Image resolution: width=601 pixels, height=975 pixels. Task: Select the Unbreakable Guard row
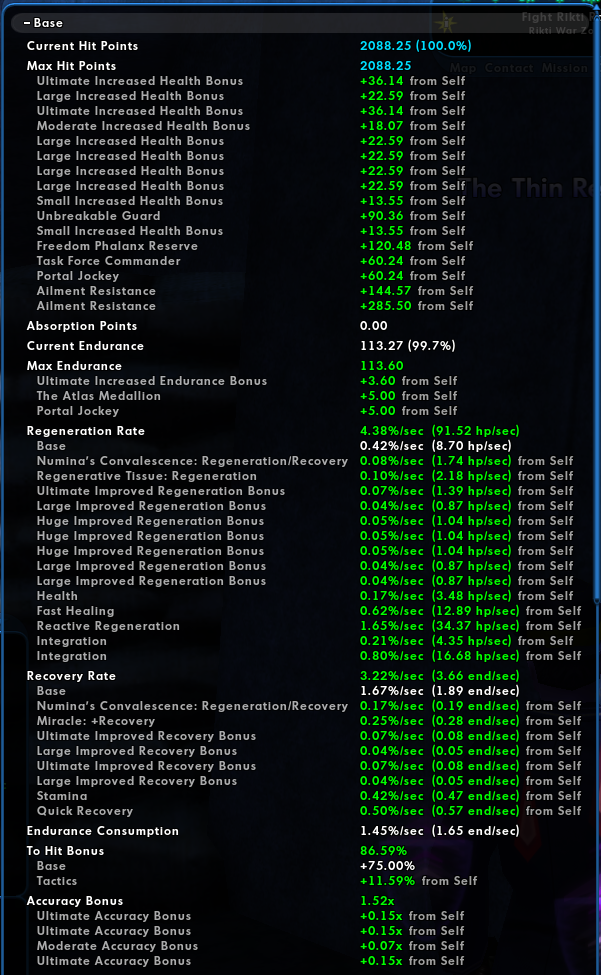(98, 216)
